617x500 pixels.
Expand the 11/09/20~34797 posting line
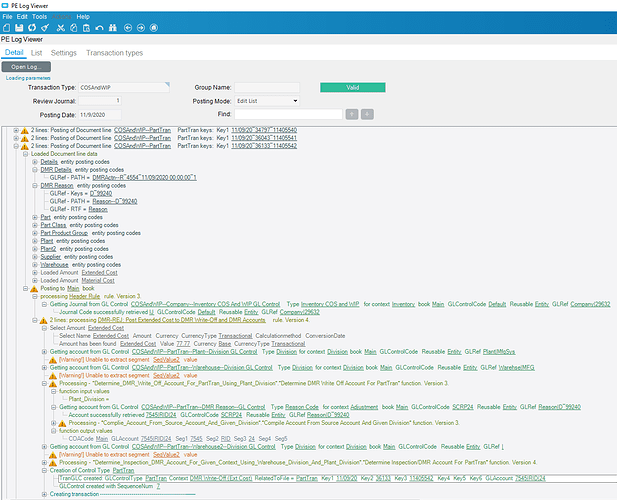(16, 130)
